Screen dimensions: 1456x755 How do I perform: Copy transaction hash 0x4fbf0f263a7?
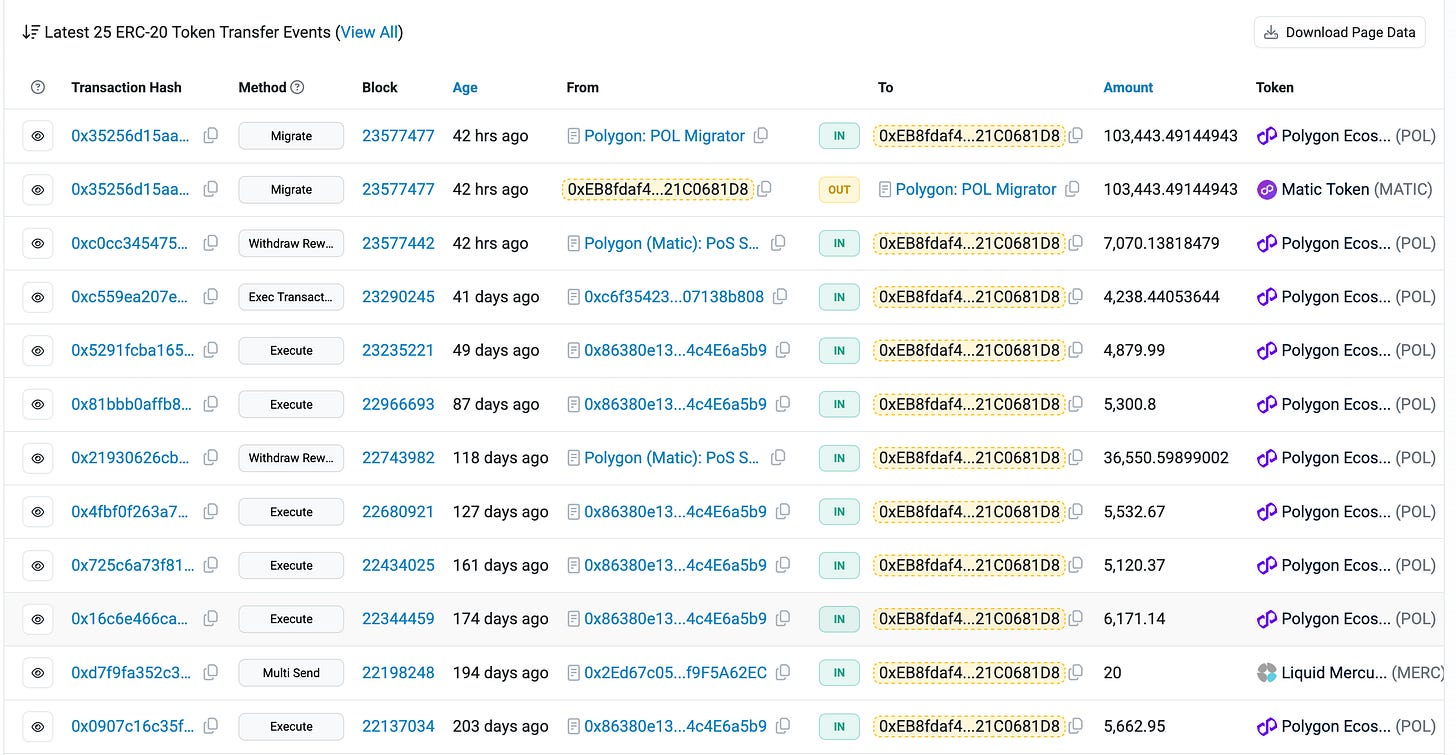click(211, 512)
